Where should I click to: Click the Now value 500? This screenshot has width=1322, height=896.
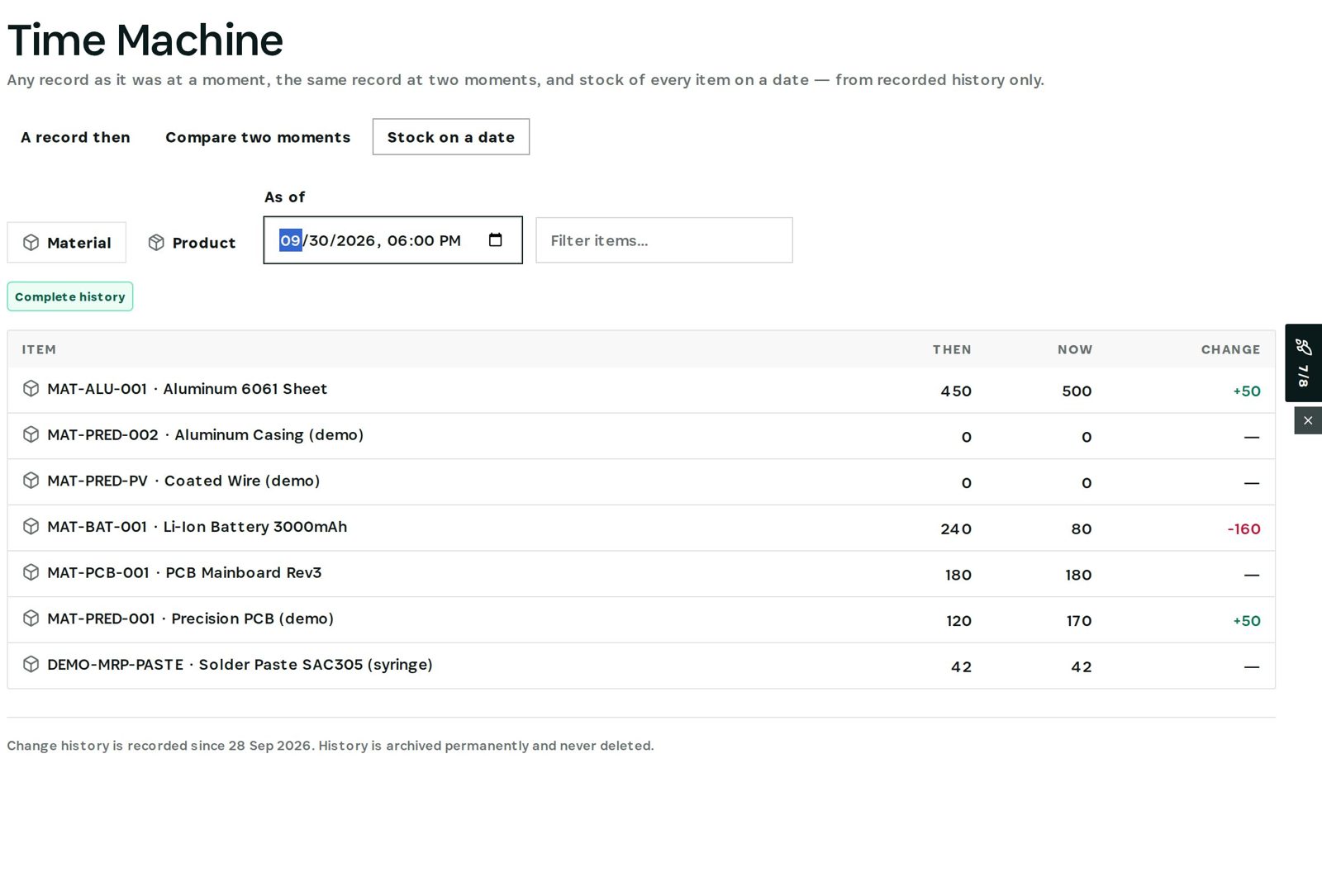pos(1077,391)
